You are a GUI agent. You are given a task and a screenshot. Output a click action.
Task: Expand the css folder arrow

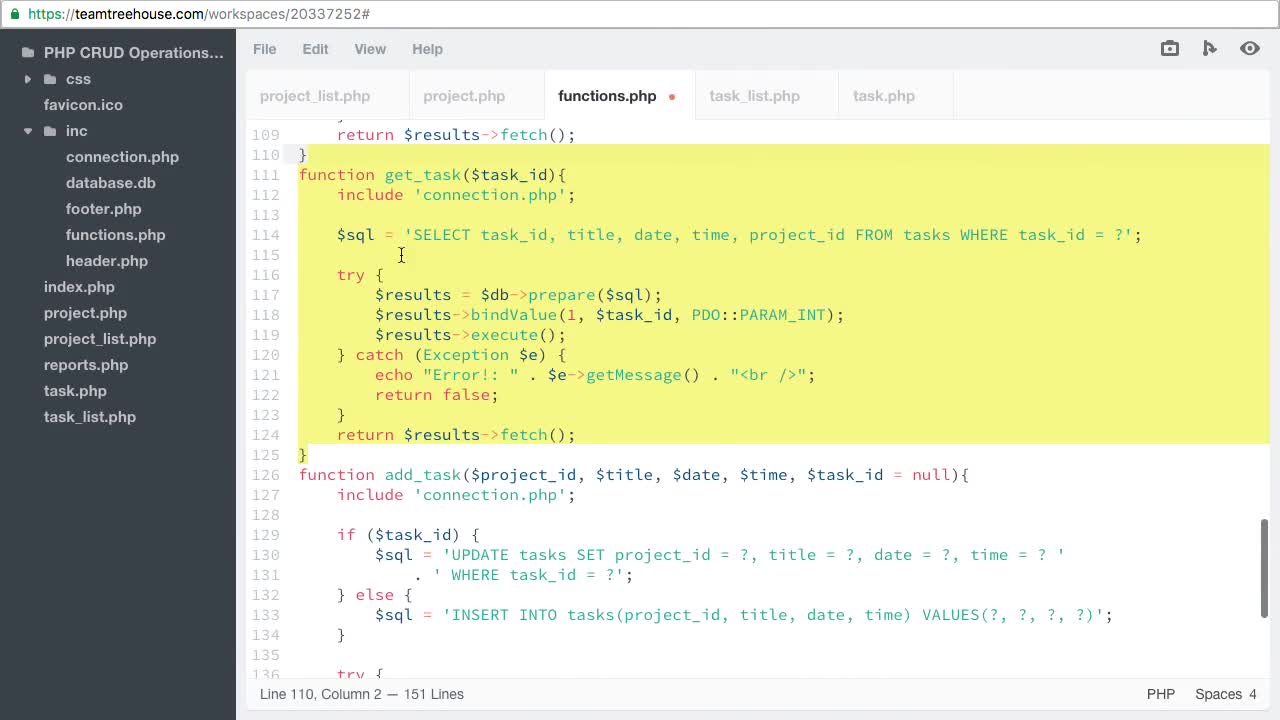pyautogui.click(x=28, y=79)
